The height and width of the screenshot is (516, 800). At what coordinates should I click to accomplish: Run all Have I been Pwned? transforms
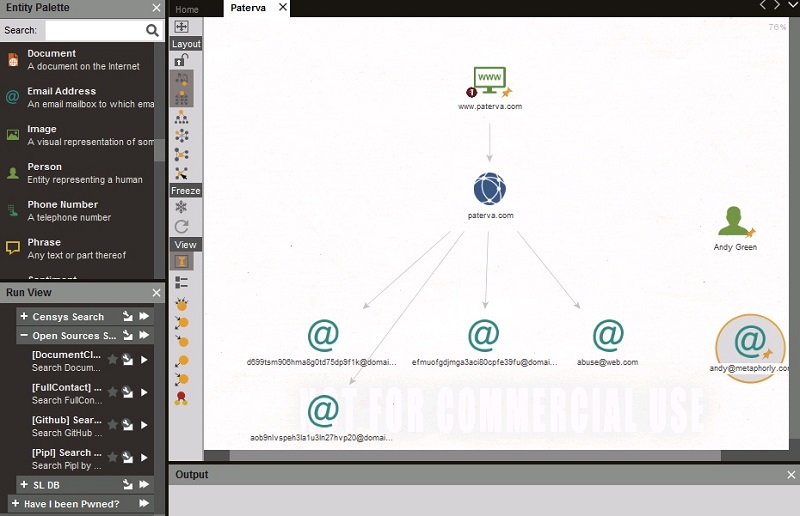(x=144, y=503)
